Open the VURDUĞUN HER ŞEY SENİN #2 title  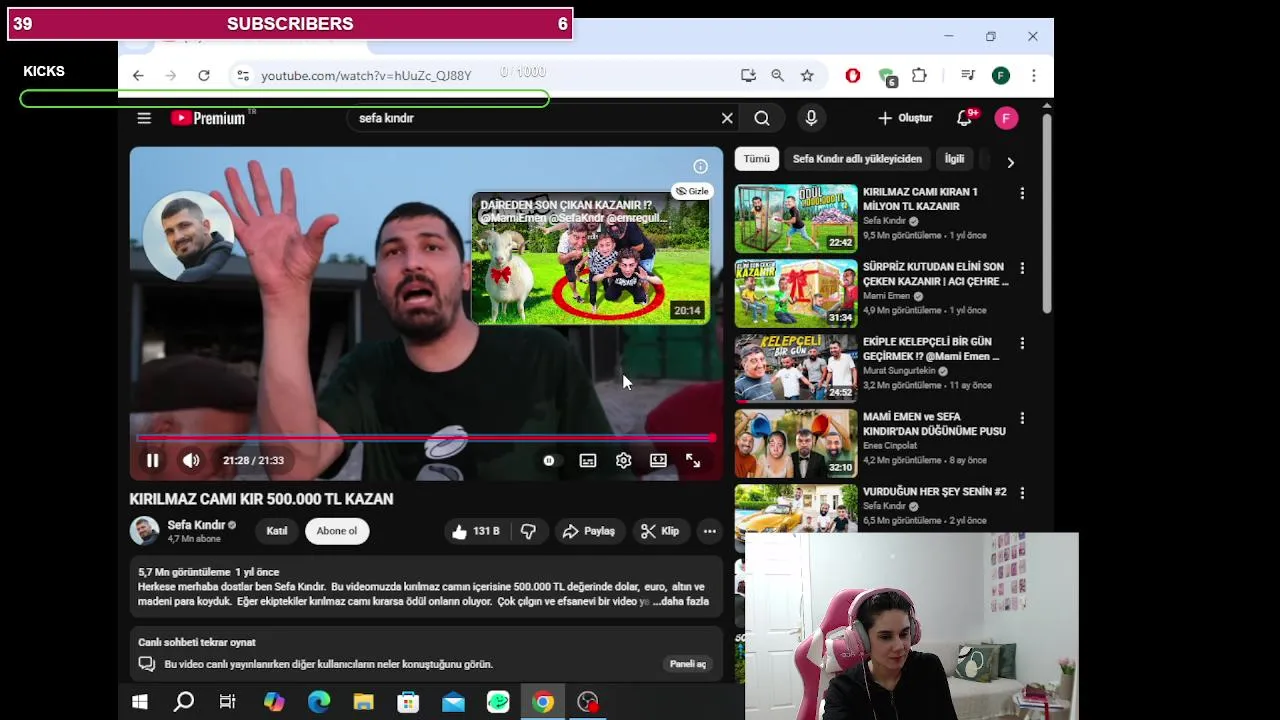coord(934,492)
